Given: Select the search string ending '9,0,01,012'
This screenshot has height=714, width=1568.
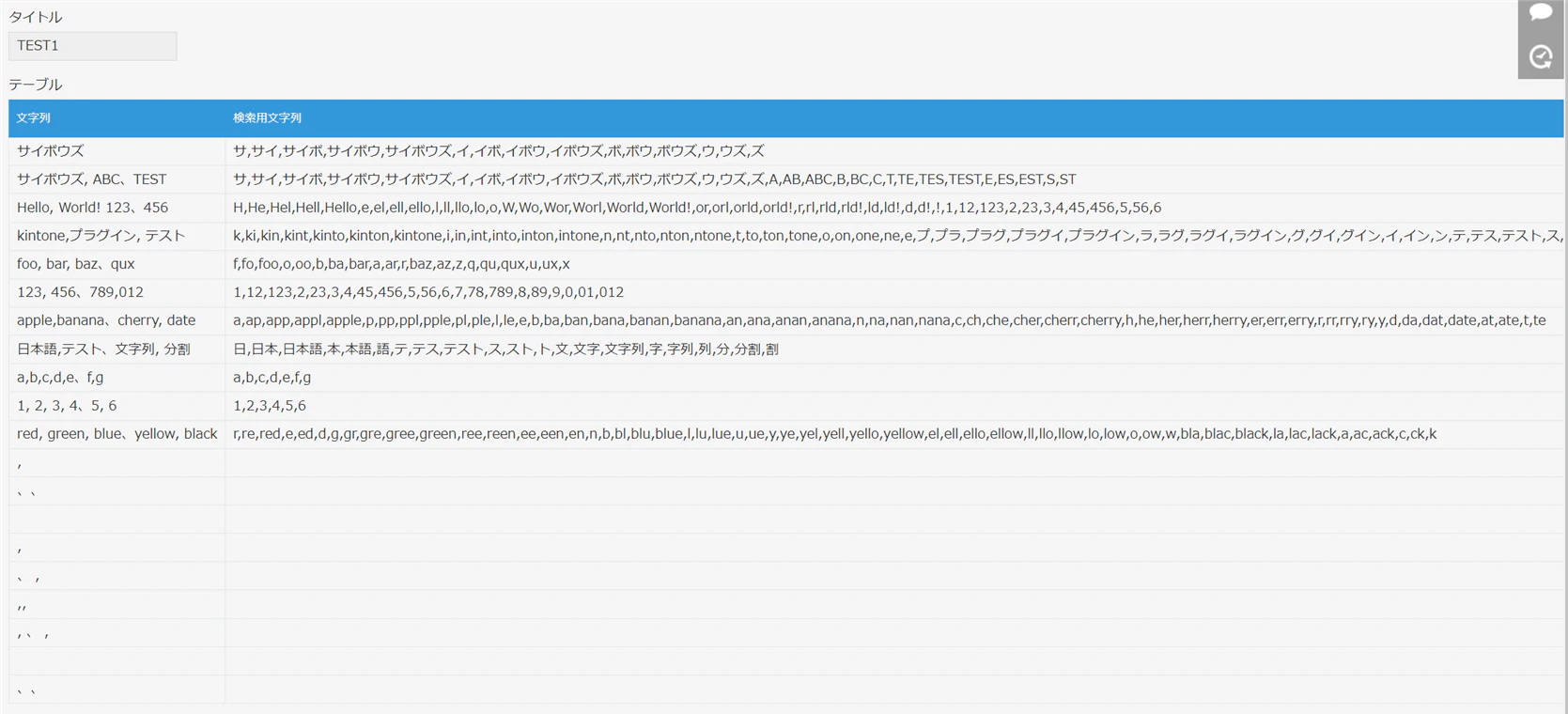Looking at the screenshot, I should (428, 292).
